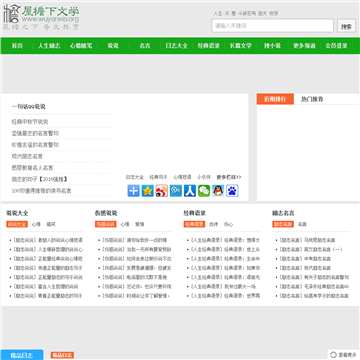Click the hot keyword 人生 above search
Screen dimensions: 360x360
click(218, 14)
